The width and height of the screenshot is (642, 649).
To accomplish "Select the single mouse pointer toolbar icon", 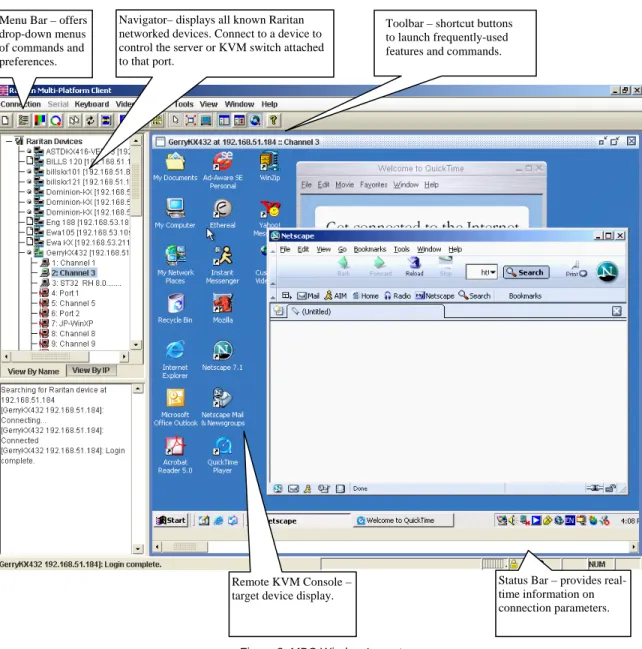I will coord(175,120).
